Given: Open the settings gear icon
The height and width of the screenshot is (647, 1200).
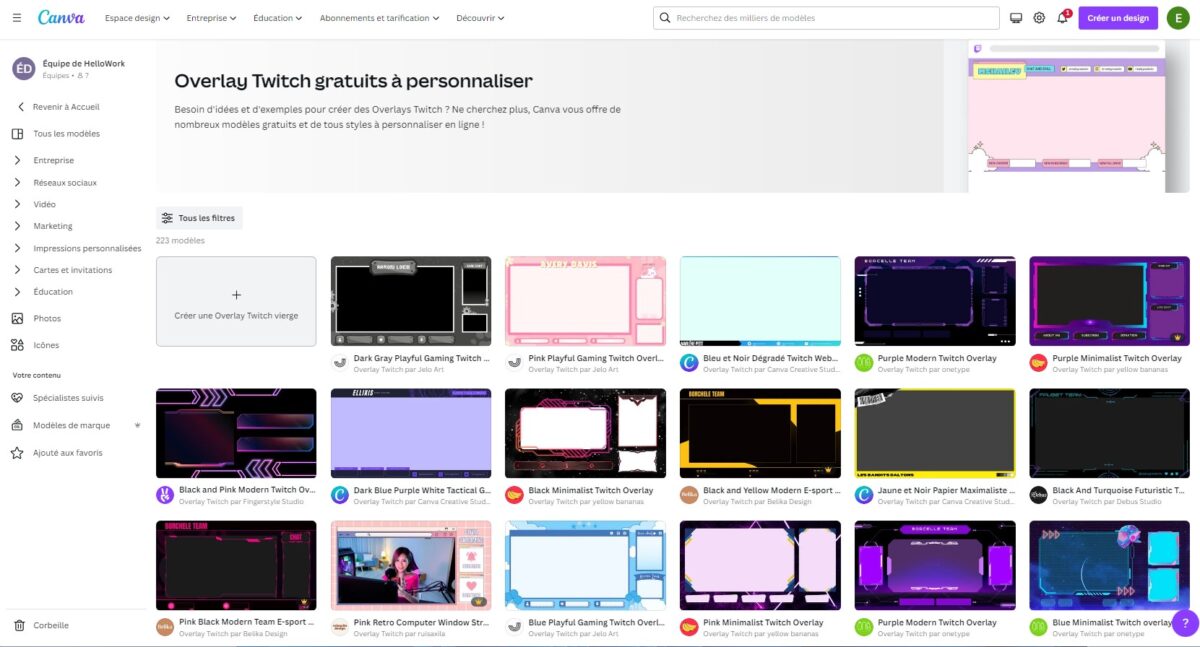Looking at the screenshot, I should 1038,17.
